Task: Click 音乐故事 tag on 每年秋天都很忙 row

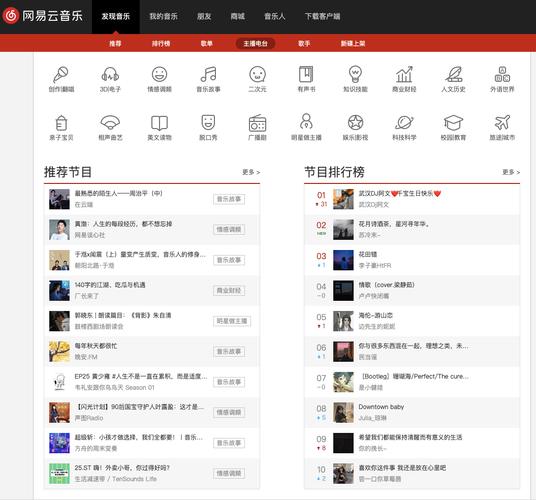Action: 229,351
